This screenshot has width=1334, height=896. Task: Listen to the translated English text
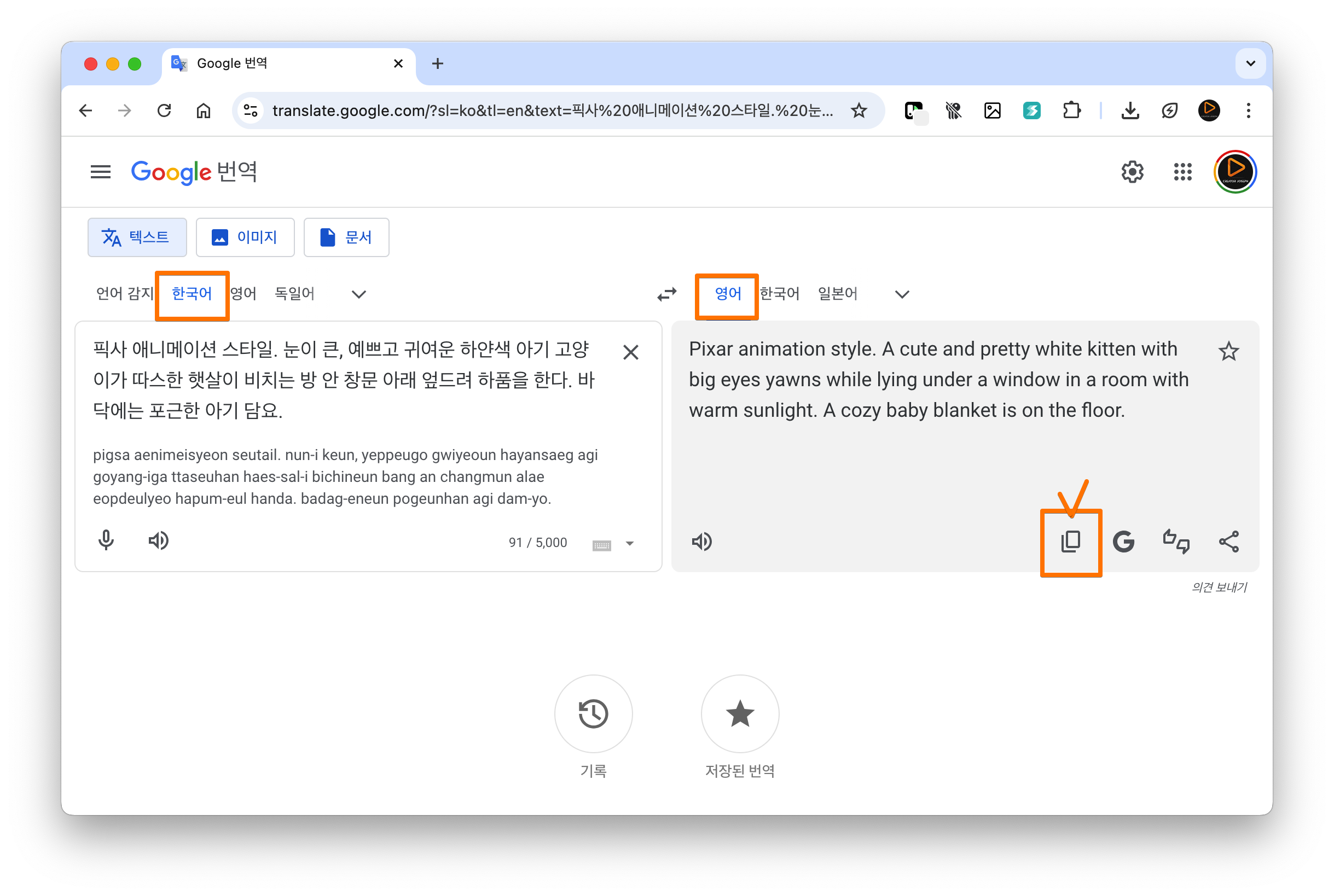pos(702,541)
